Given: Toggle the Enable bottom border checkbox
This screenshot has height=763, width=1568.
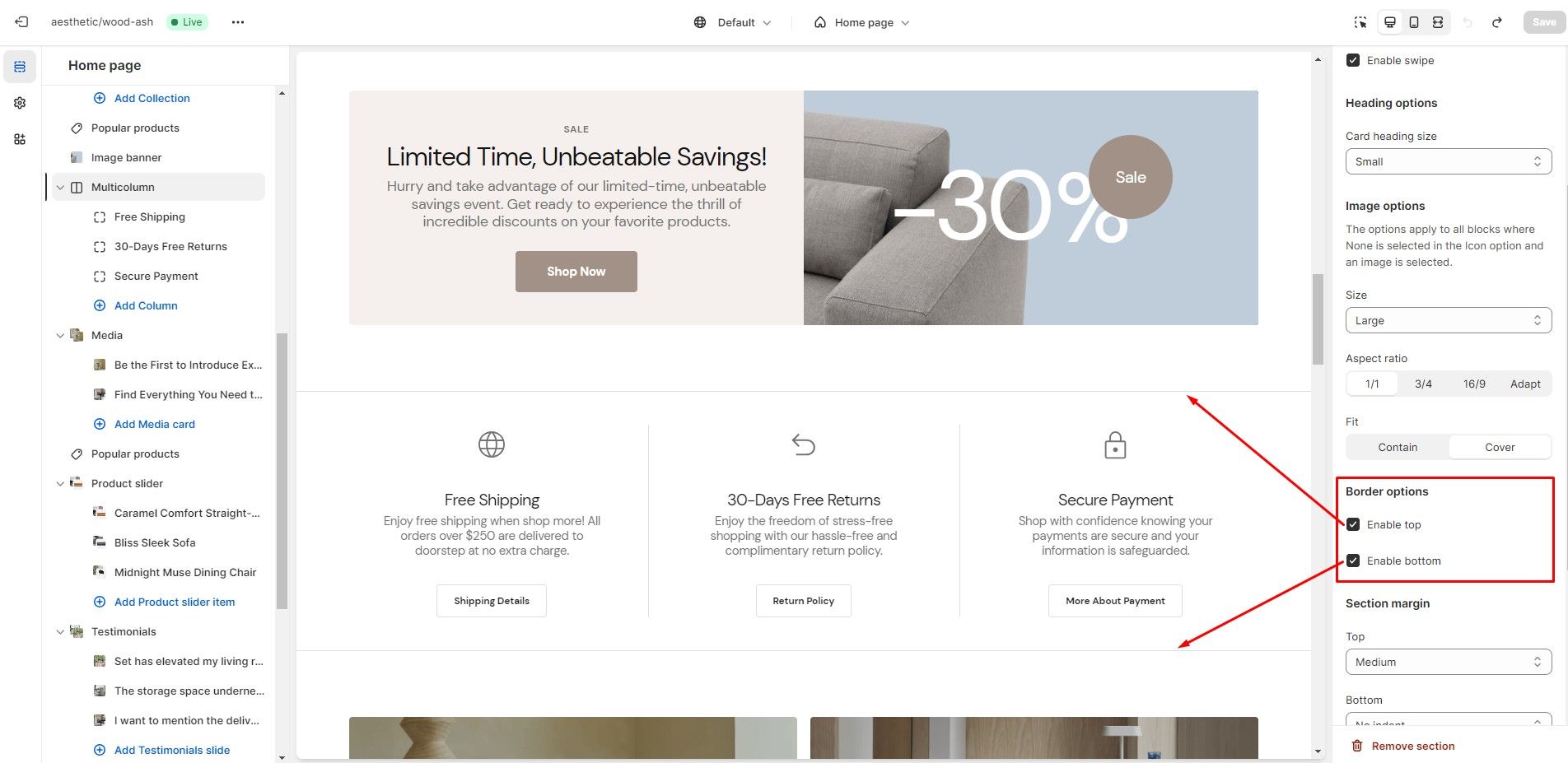Looking at the screenshot, I should 1353,561.
